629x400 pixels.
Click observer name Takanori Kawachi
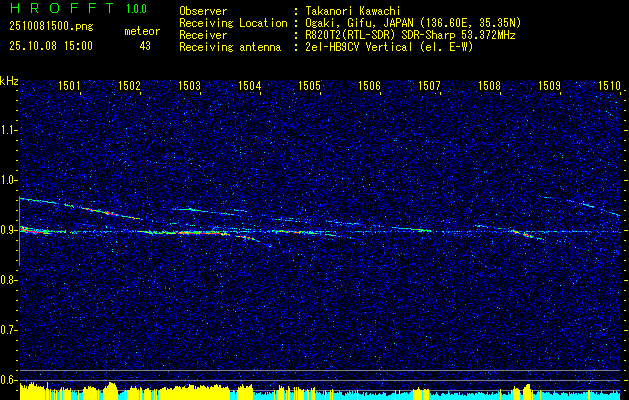[353, 11]
